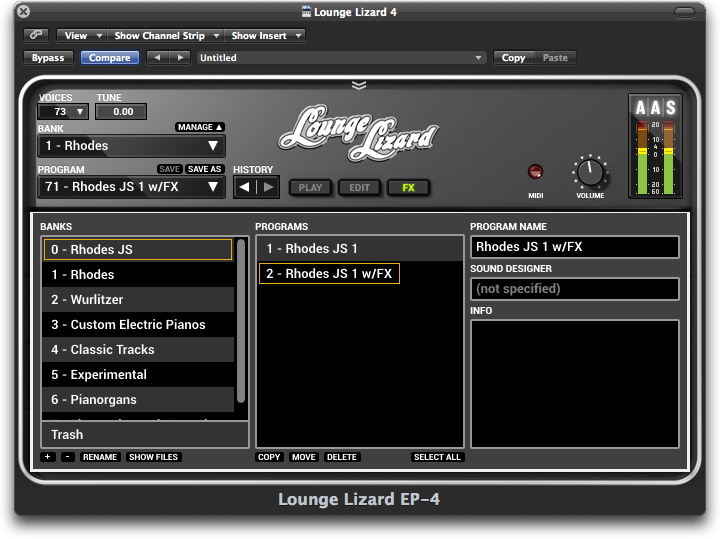Screen dimensions: 720x539
Task: Add a new bank with plus button
Action: coord(47,457)
